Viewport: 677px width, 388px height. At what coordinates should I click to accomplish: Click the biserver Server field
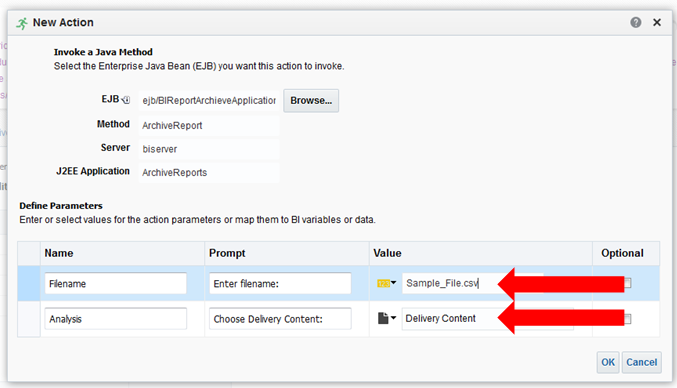click(209, 149)
